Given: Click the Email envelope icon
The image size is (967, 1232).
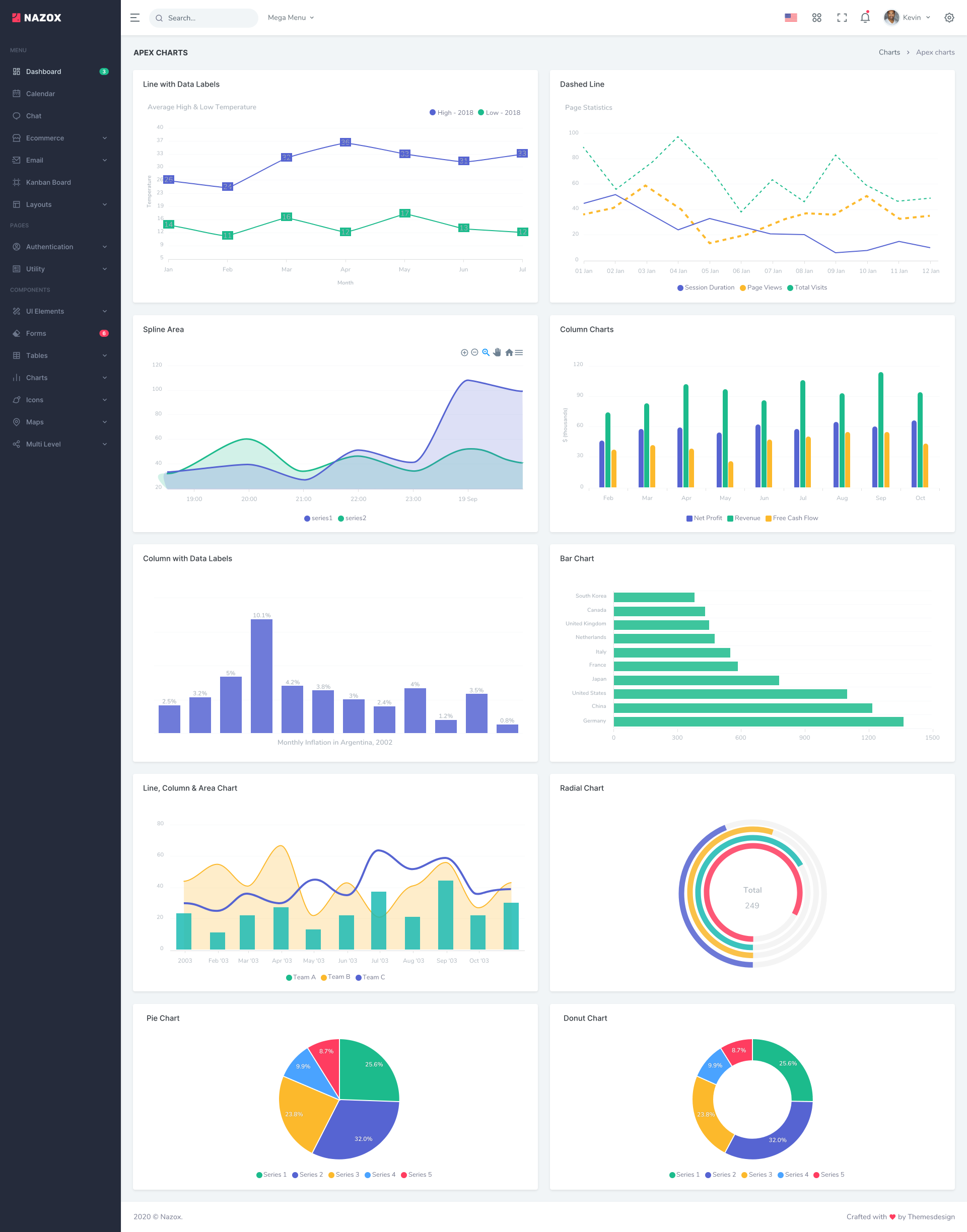Looking at the screenshot, I should point(17,160).
